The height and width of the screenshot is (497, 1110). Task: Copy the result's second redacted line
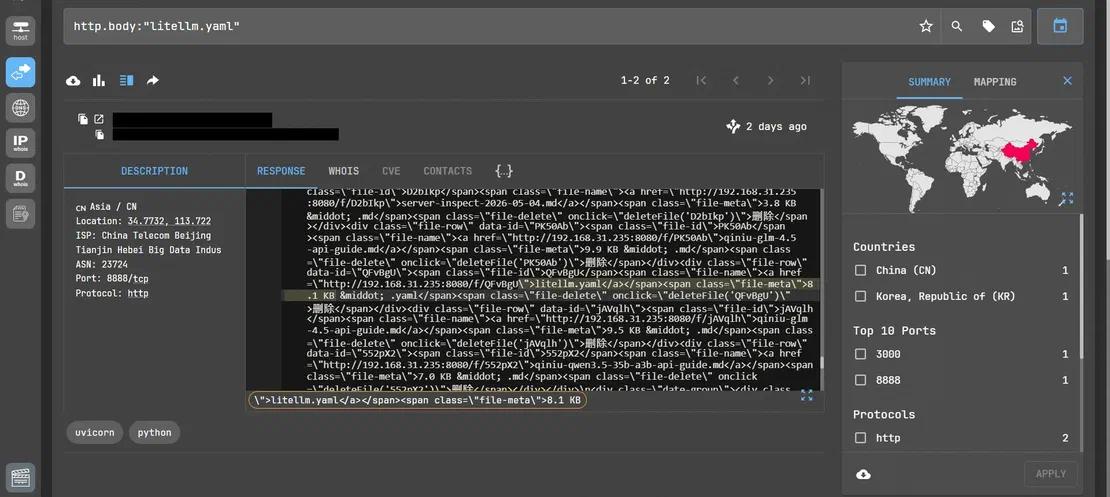click(x=100, y=134)
